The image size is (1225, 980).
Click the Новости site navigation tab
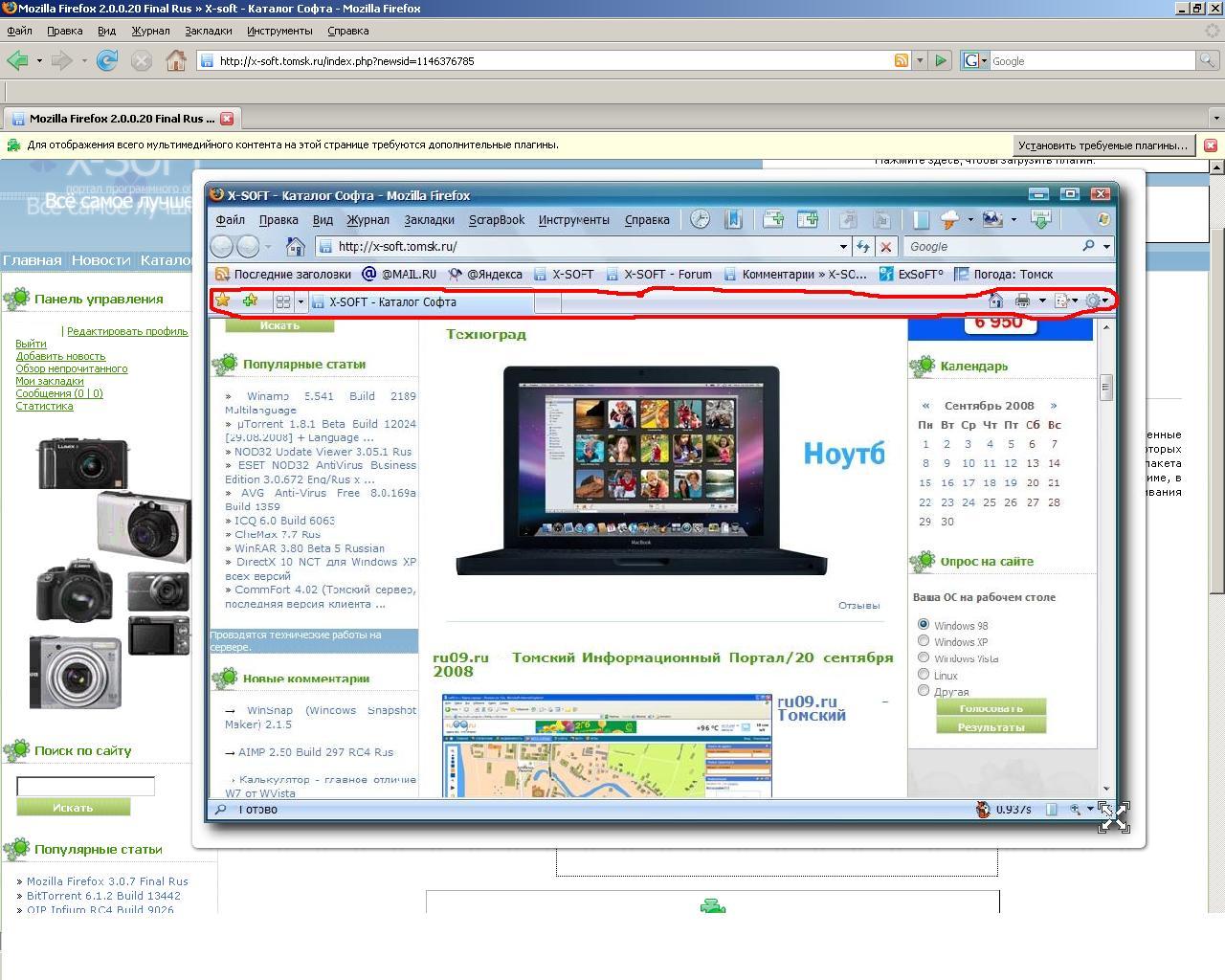100,260
